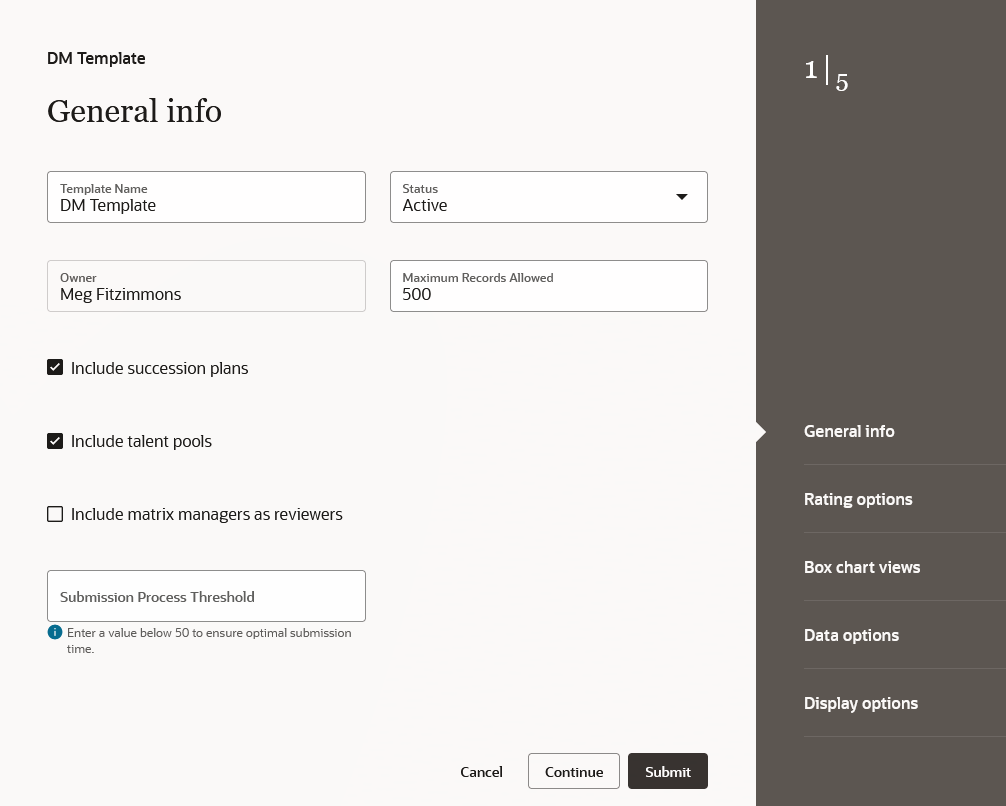Change Maximum Records Allowed value
This screenshot has height=806, width=1006.
tap(549, 286)
